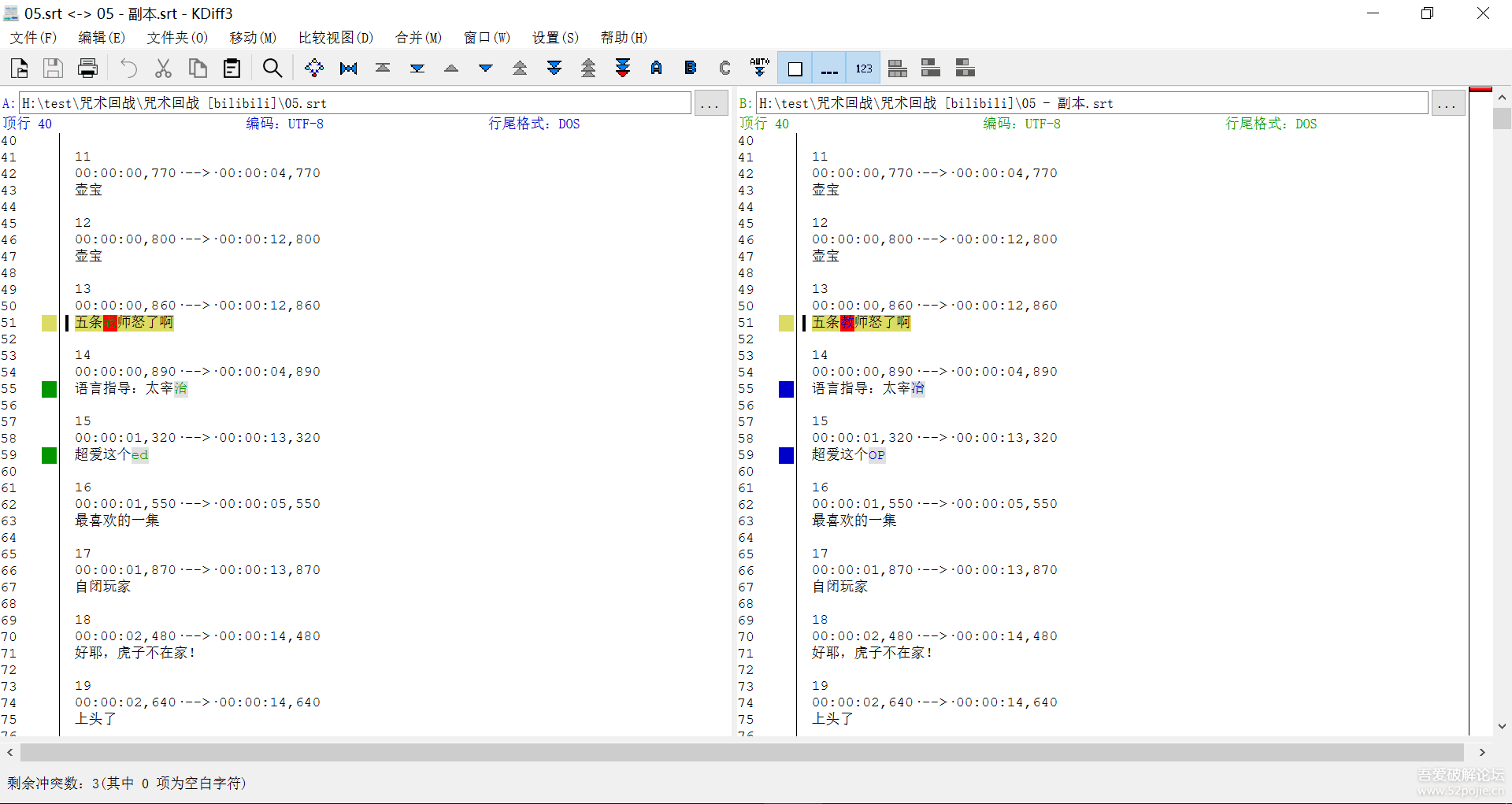Browse for file B with ... button

(1448, 103)
